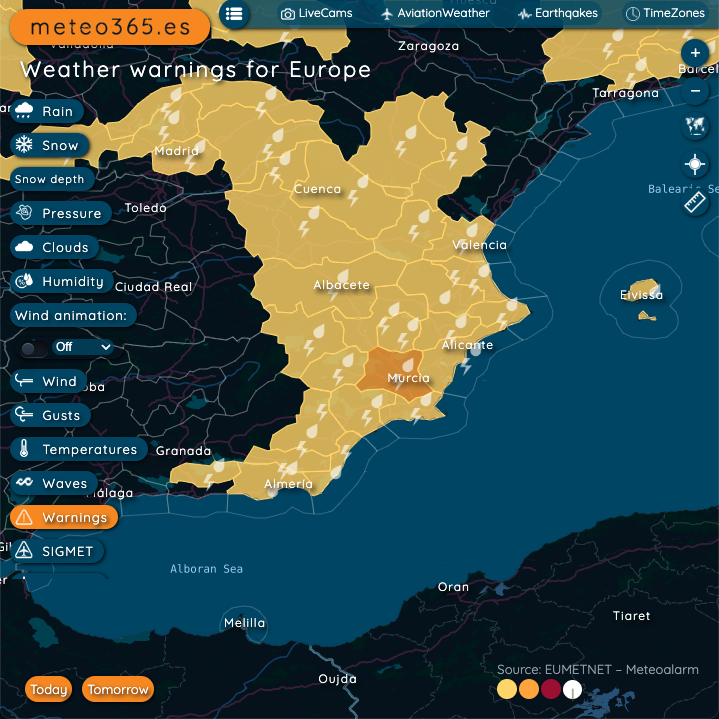Zoom out with the minus button
The image size is (719, 719).
click(x=695, y=91)
